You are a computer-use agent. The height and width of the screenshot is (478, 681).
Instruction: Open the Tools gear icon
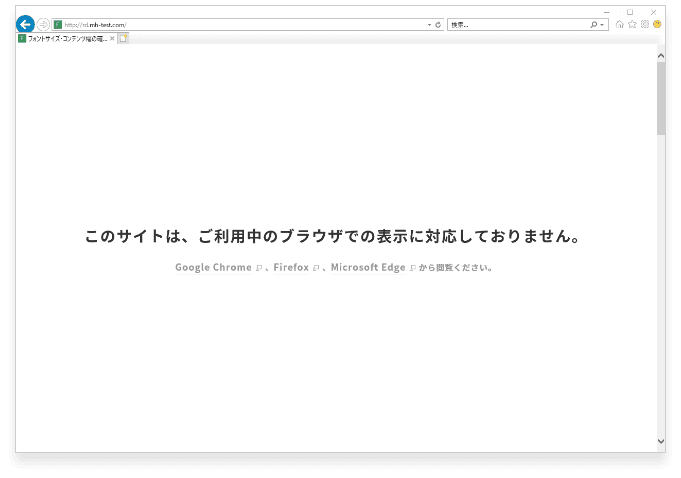(x=645, y=24)
